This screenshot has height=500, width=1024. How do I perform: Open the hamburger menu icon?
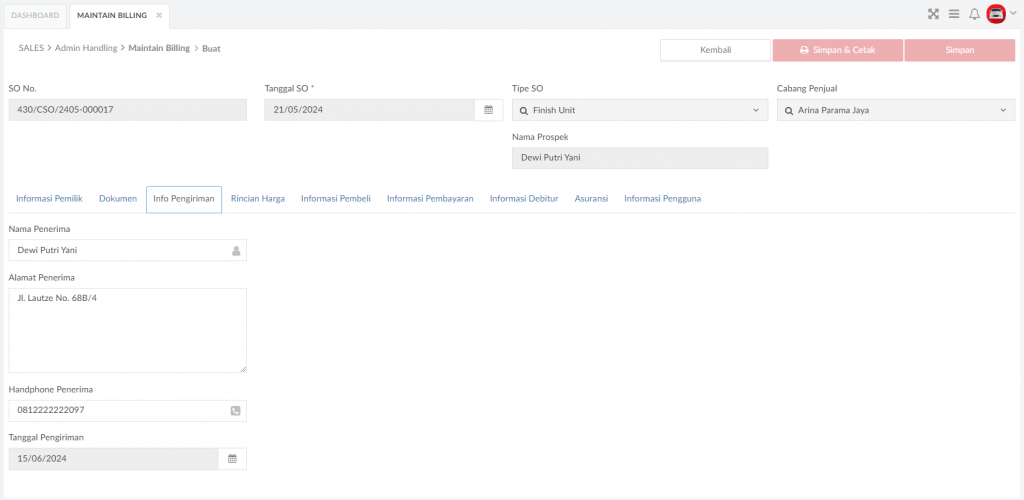pos(953,14)
